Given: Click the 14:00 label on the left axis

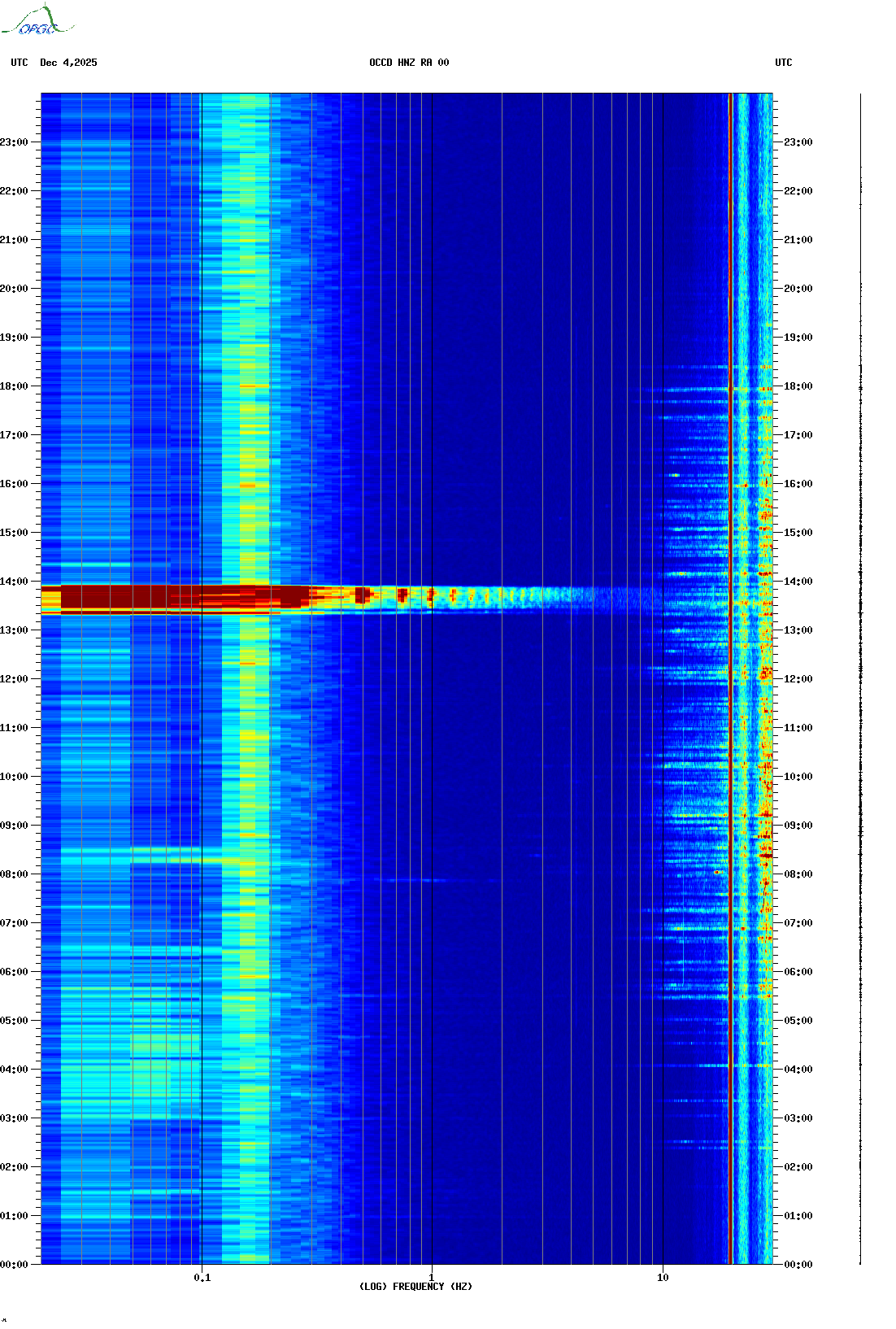Looking at the screenshot, I should click(14, 582).
